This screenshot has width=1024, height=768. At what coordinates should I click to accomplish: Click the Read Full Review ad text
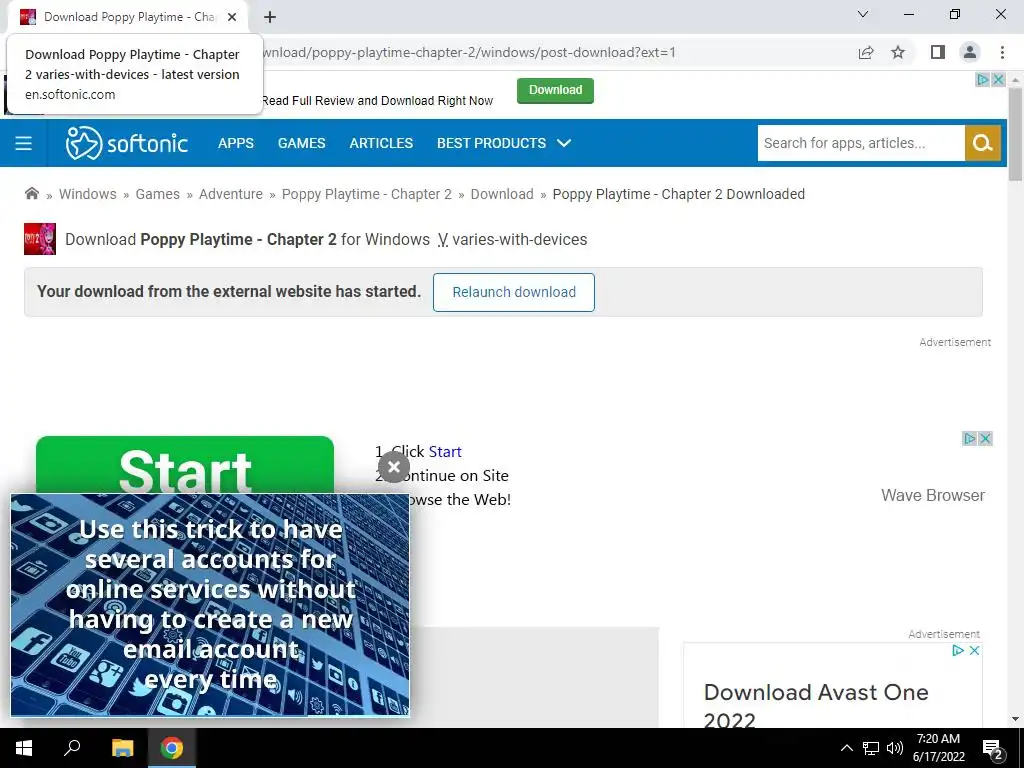377,101
